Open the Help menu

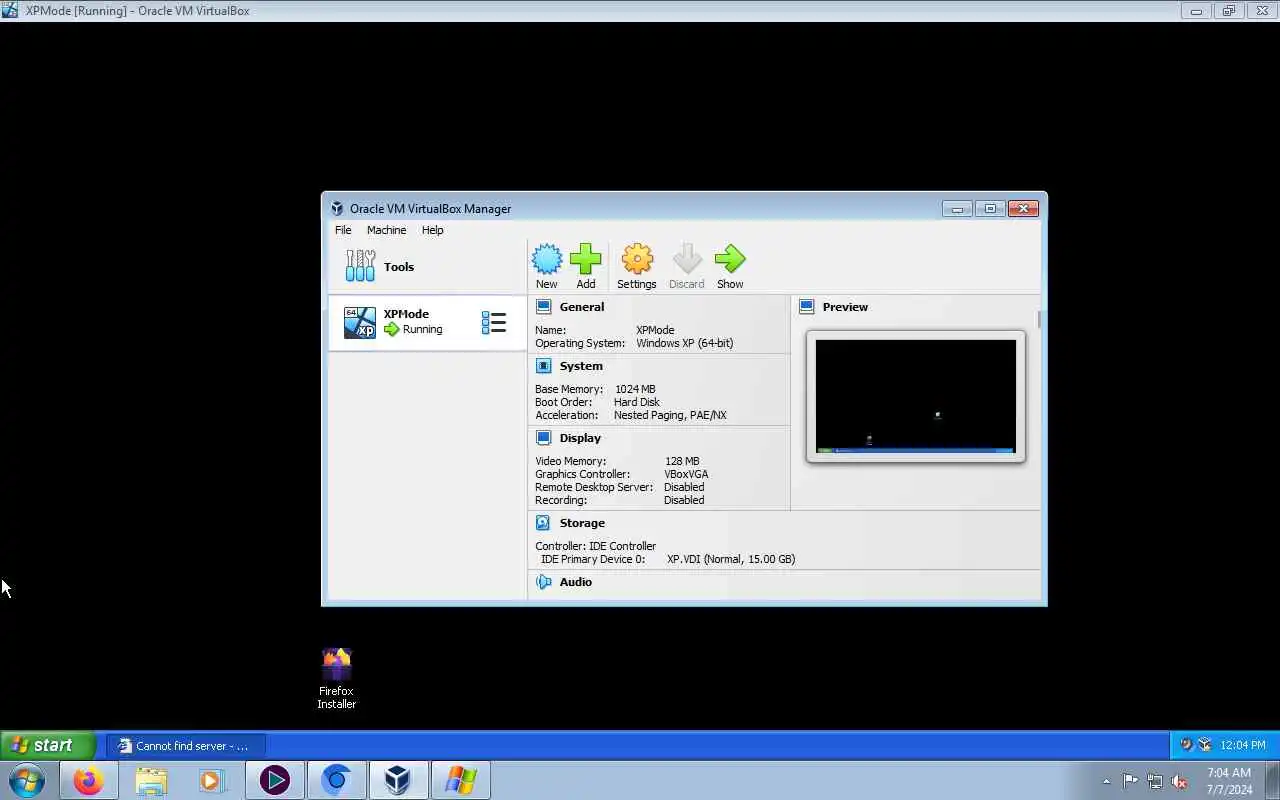432,230
